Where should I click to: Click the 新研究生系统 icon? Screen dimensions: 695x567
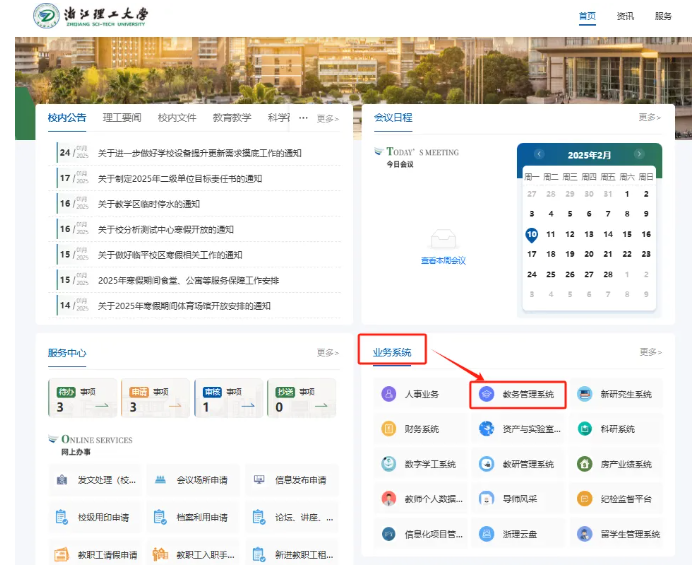click(x=585, y=394)
